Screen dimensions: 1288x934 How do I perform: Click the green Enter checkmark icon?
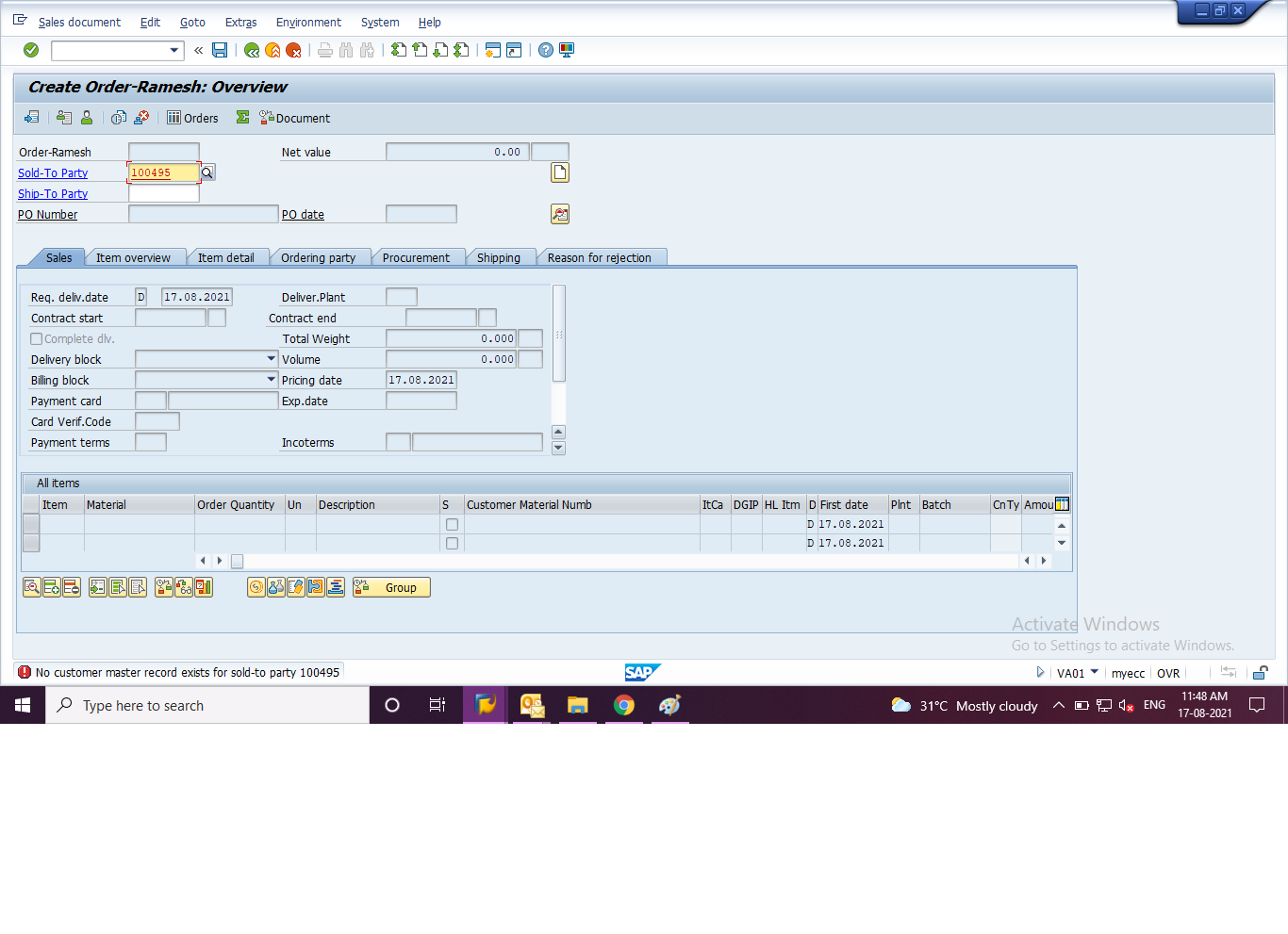[x=31, y=50]
